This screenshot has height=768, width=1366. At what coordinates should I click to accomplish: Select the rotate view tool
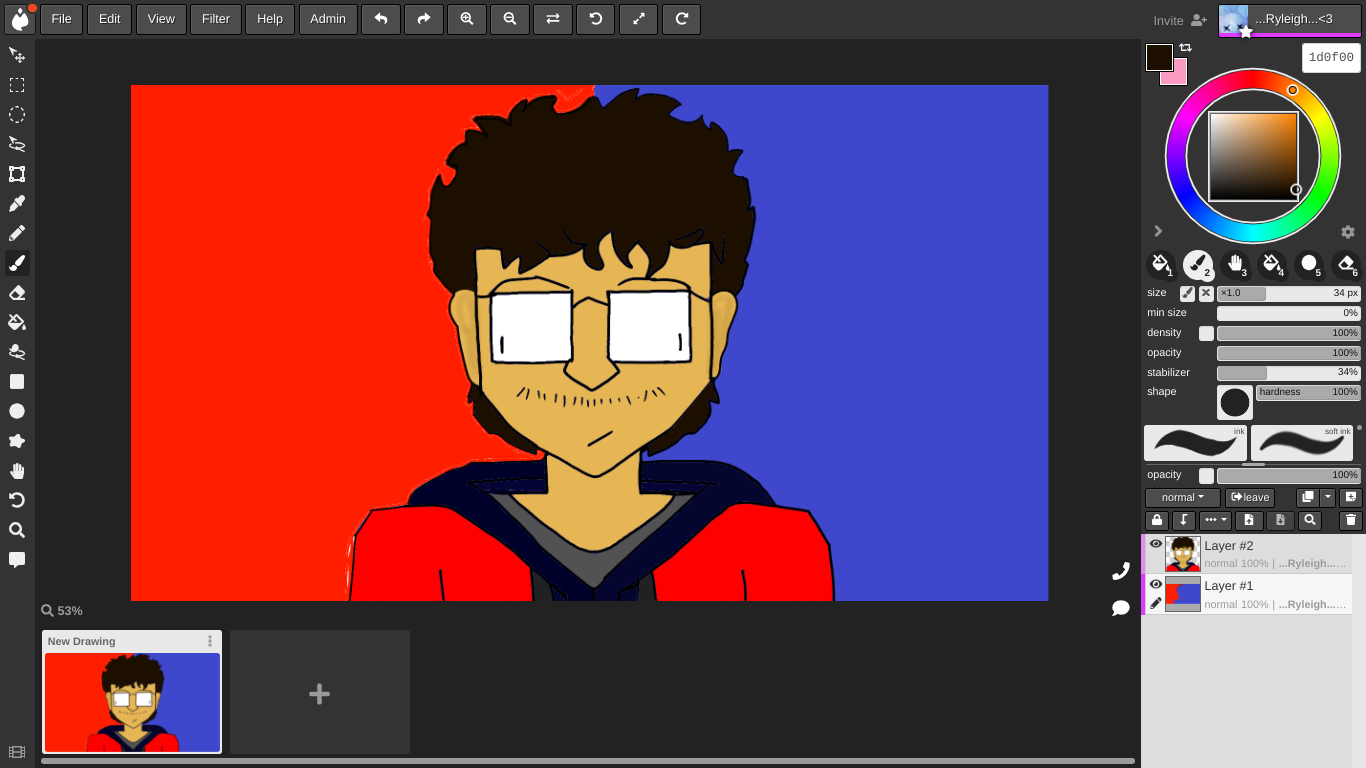click(x=17, y=500)
